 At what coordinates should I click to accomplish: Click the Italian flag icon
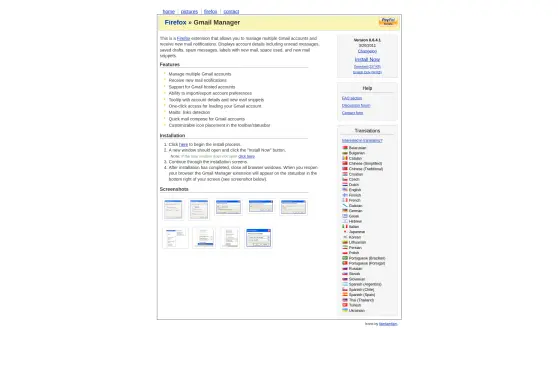(345, 226)
